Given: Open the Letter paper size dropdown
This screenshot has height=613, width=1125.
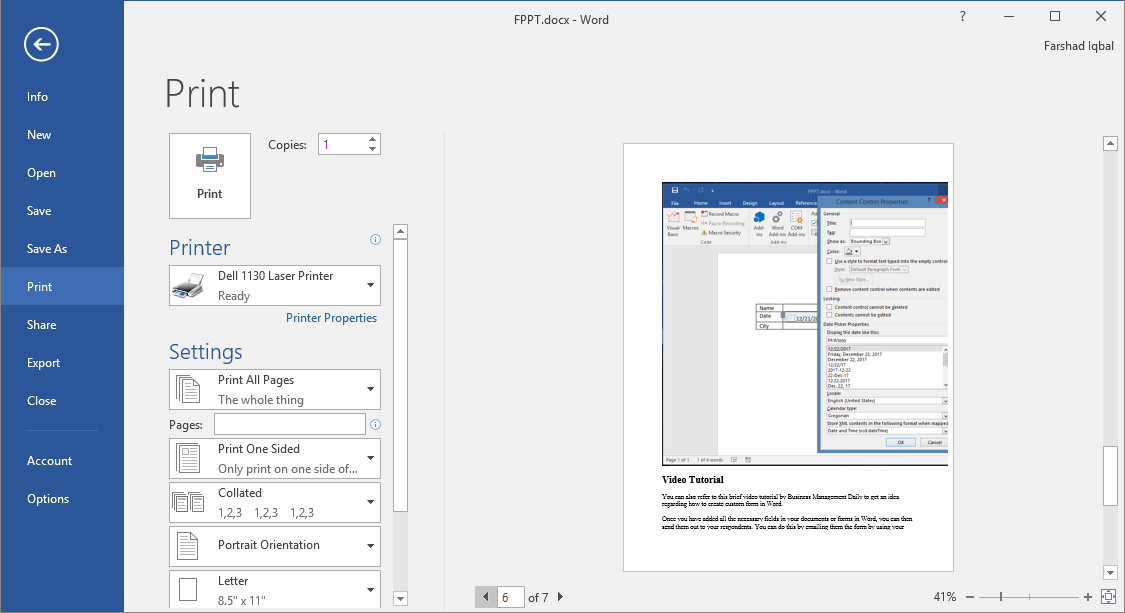Looking at the screenshot, I should pyautogui.click(x=369, y=588).
